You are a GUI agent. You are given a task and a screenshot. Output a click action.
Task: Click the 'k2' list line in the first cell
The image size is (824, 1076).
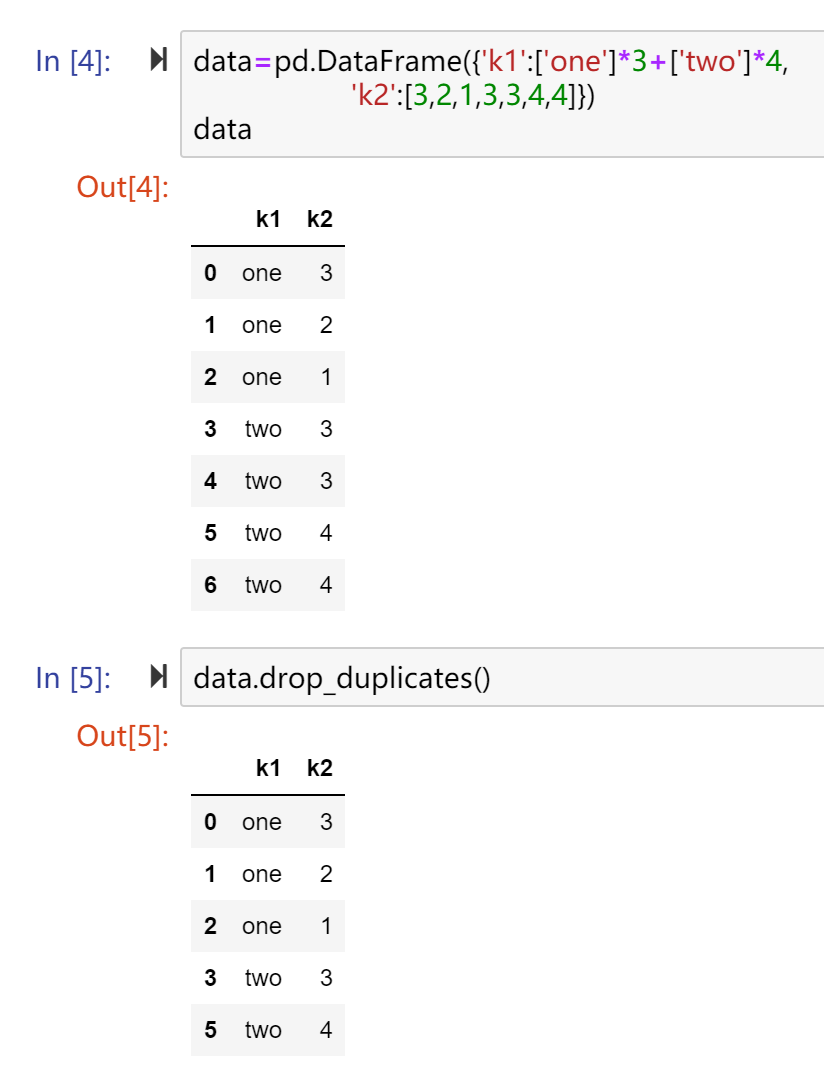pos(473,95)
